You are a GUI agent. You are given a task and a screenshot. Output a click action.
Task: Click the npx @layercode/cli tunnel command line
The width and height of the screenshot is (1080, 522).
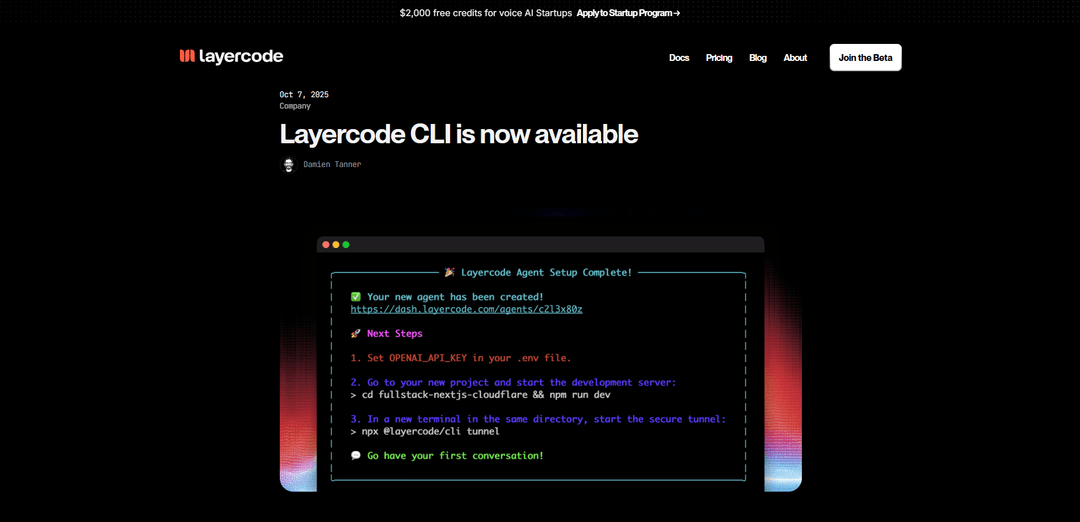425,431
